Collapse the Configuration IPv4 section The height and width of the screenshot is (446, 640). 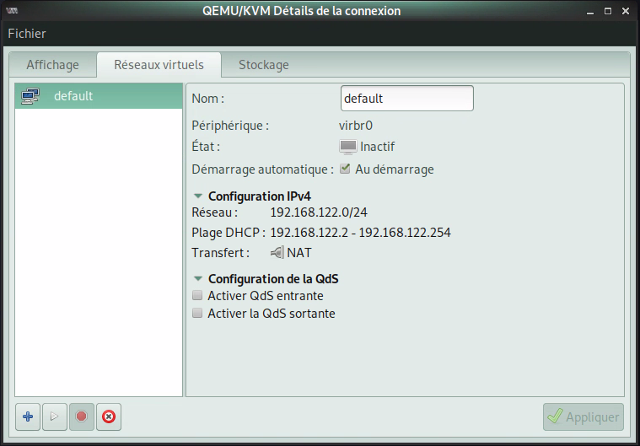coord(198,196)
